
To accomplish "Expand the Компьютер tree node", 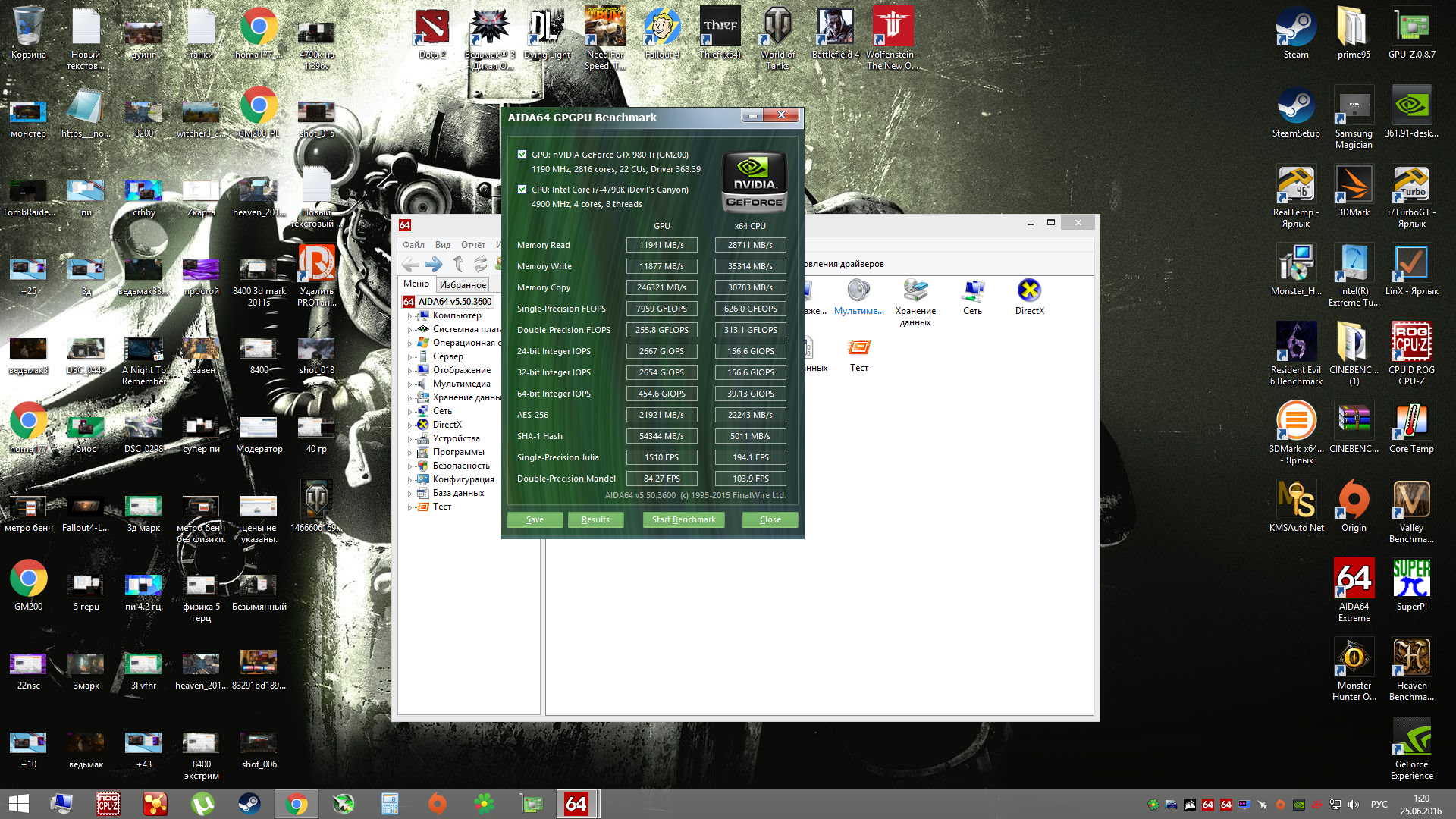I will (x=410, y=316).
